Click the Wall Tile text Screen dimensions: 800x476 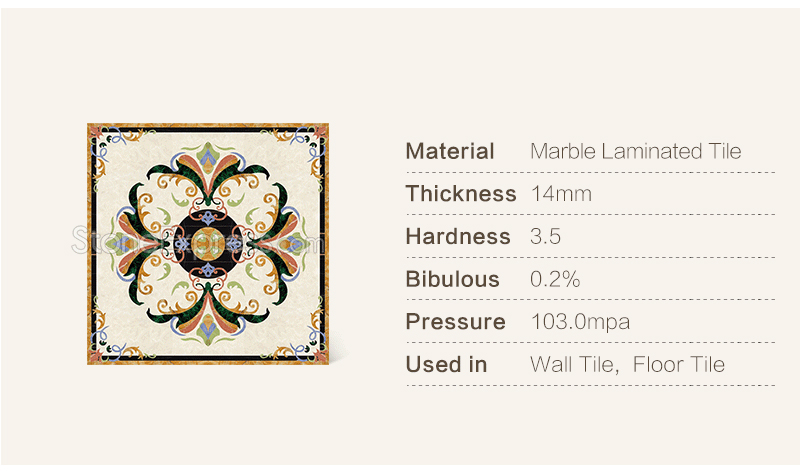pyautogui.click(x=574, y=365)
